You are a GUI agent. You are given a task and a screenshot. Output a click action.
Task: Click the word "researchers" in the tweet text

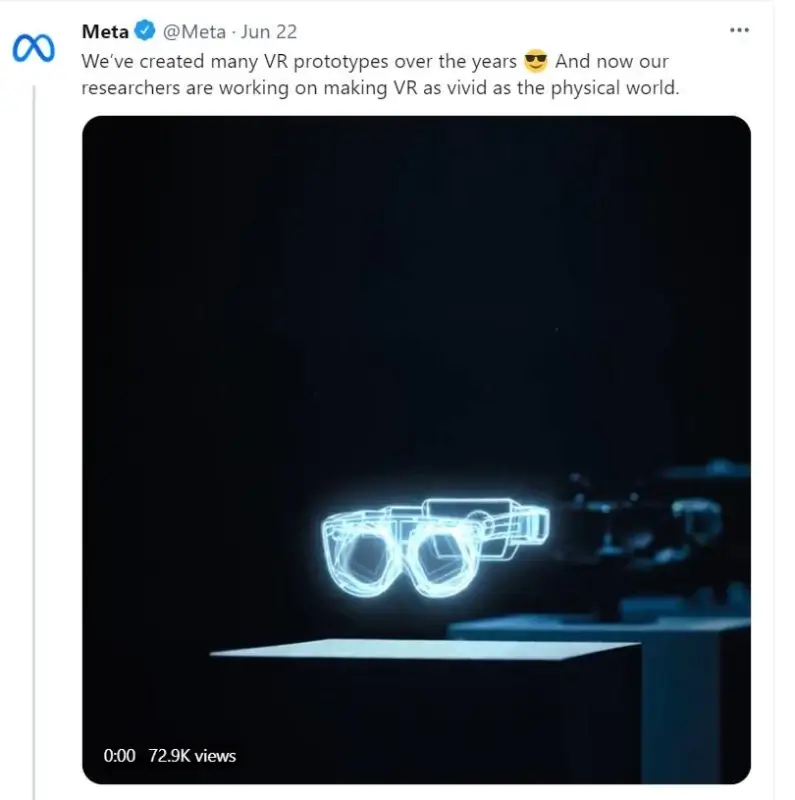pyautogui.click(x=133, y=87)
